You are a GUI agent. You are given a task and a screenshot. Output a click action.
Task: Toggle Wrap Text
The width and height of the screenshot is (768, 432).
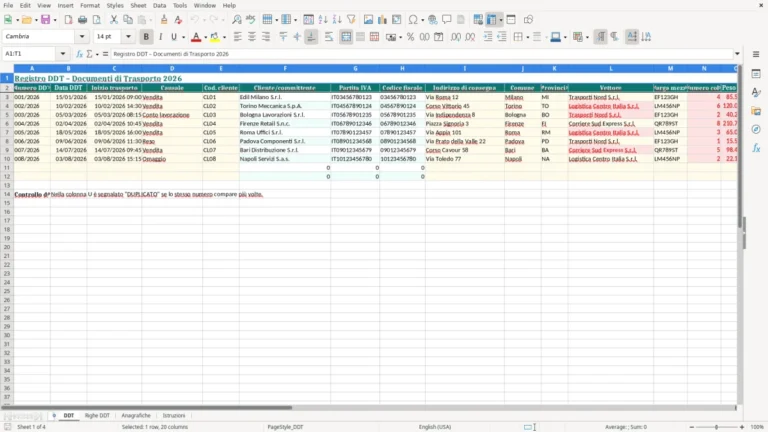(329, 37)
